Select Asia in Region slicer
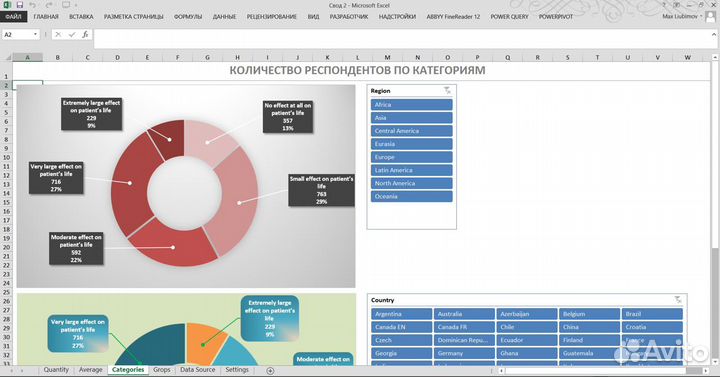Viewport: 720px width, 377px height. pyautogui.click(x=411, y=118)
